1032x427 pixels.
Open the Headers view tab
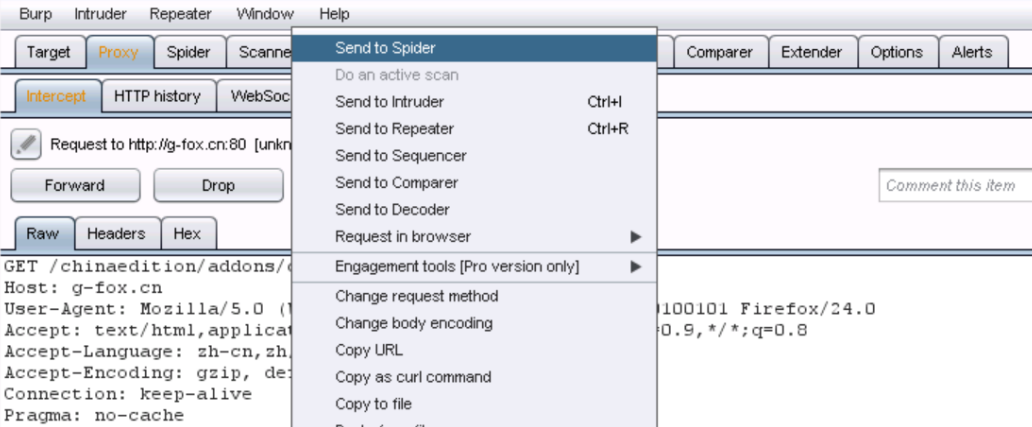(x=116, y=234)
